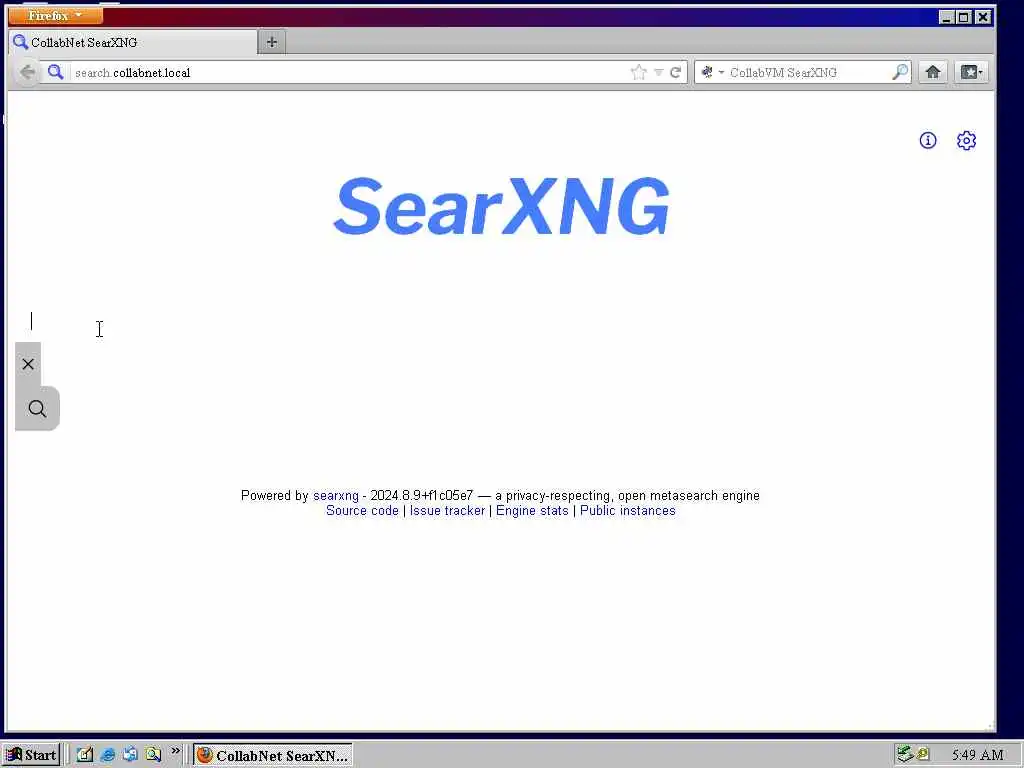Open the SearXNG about info icon

[x=928, y=140]
